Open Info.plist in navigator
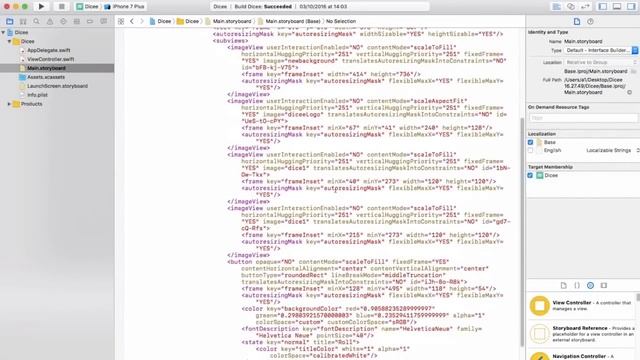Viewport: 640px width, 360px height. tap(37, 95)
